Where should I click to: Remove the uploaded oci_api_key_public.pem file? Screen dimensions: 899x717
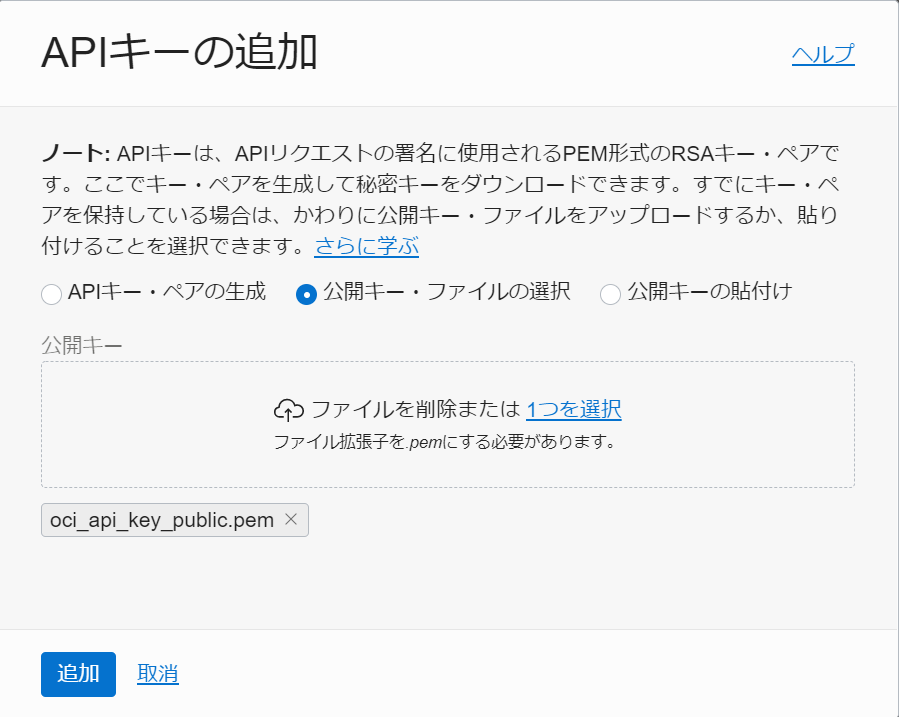coord(291,519)
